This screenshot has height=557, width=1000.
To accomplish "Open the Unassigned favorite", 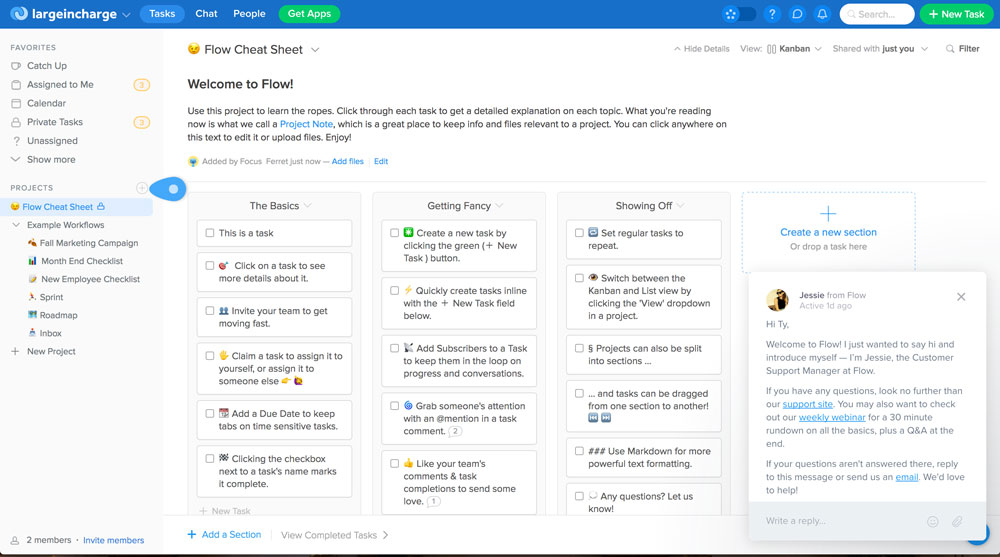I will coord(52,140).
